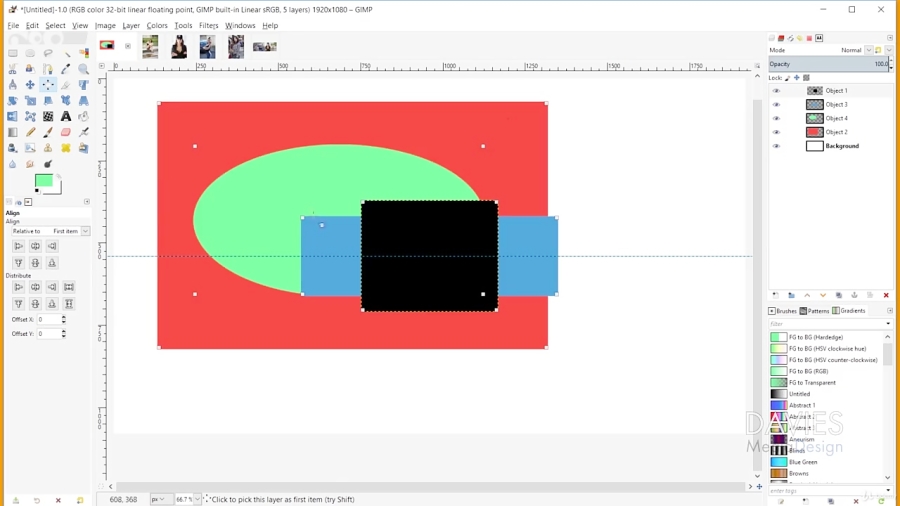This screenshot has height=506, width=900.
Task: Hide the Object 1 layer
Action: click(776, 91)
